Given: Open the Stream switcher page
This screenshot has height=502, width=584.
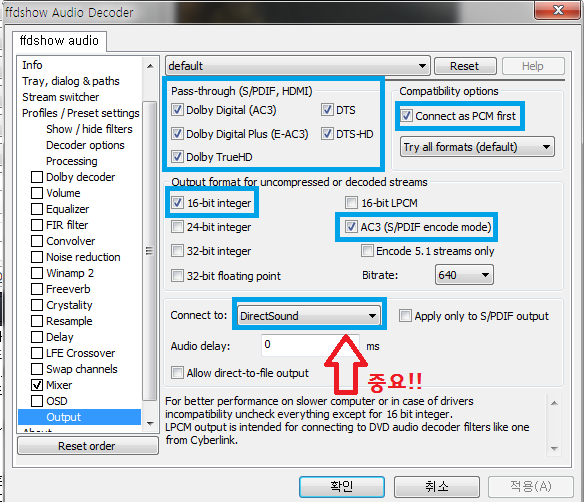Looking at the screenshot, I should pyautogui.click(x=60, y=97).
